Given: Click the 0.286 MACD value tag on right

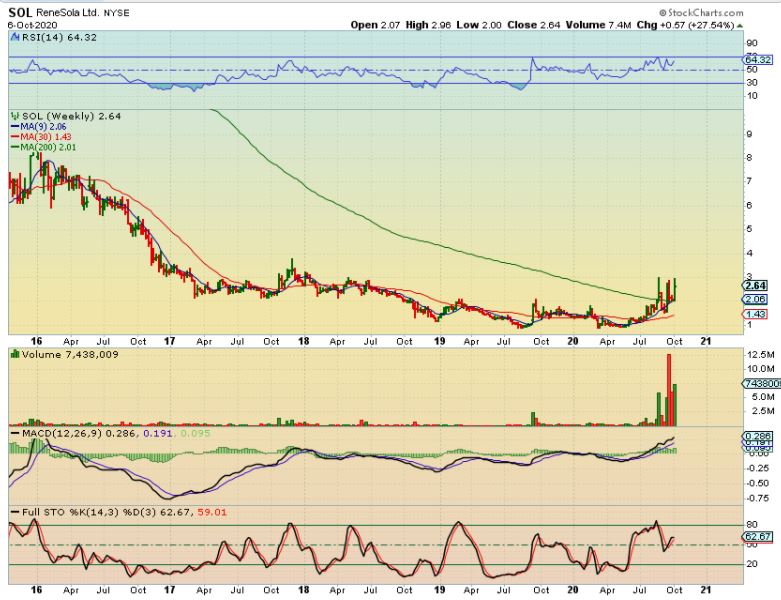Looking at the screenshot, I should coord(758,435).
